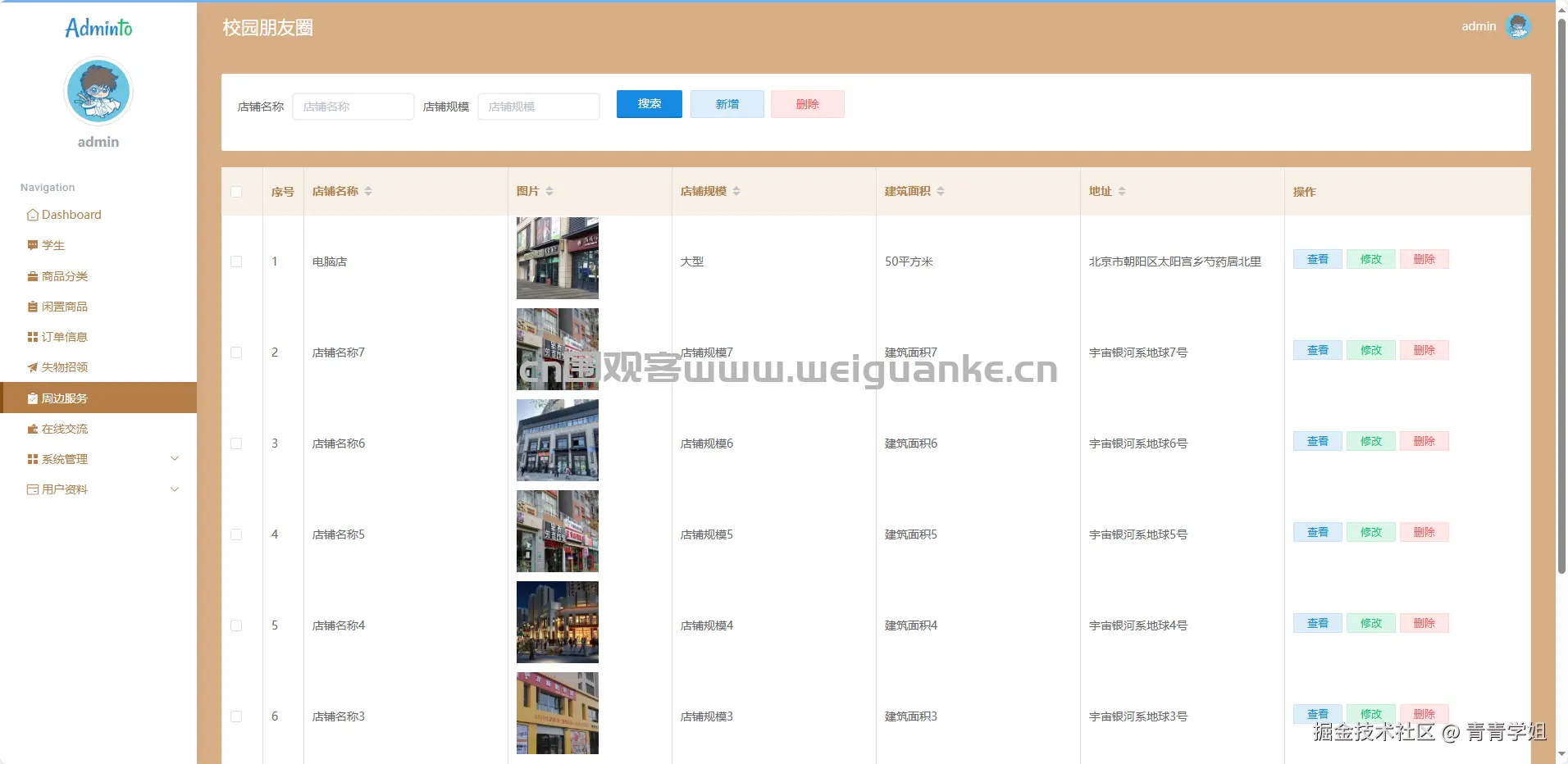Sort by 建筑面积 column arrows

[941, 191]
